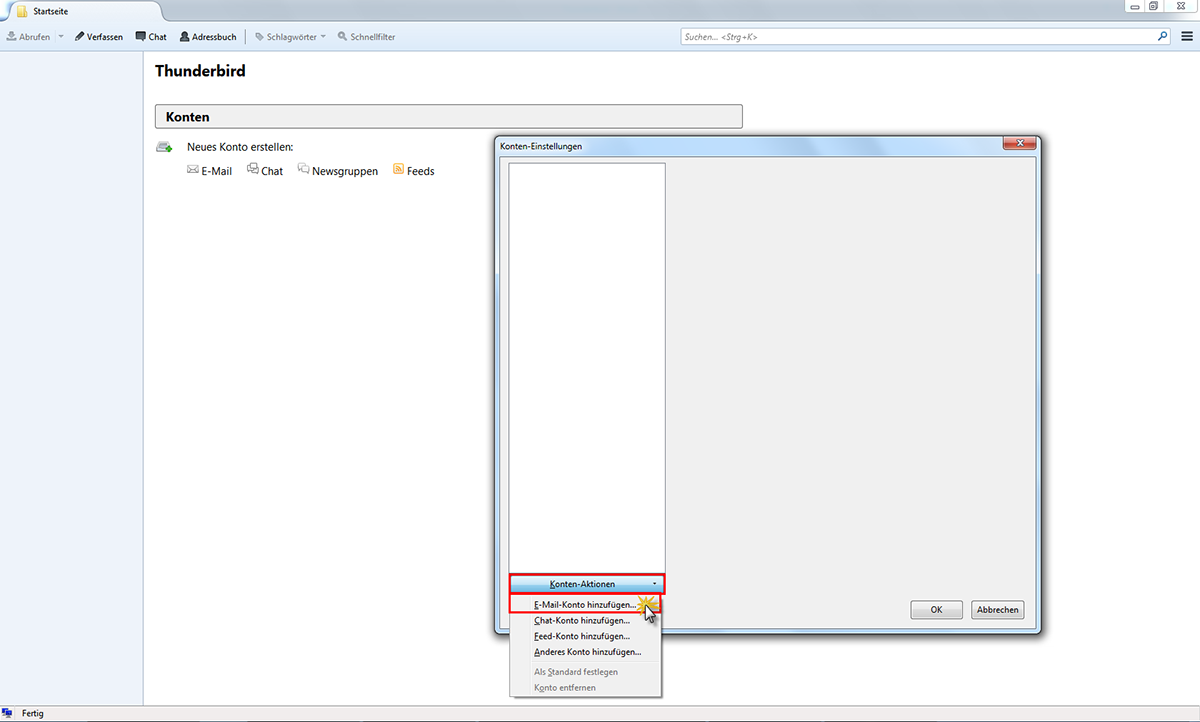Click the online status icon in status bar
This screenshot has height=722, width=1200.
(7, 714)
